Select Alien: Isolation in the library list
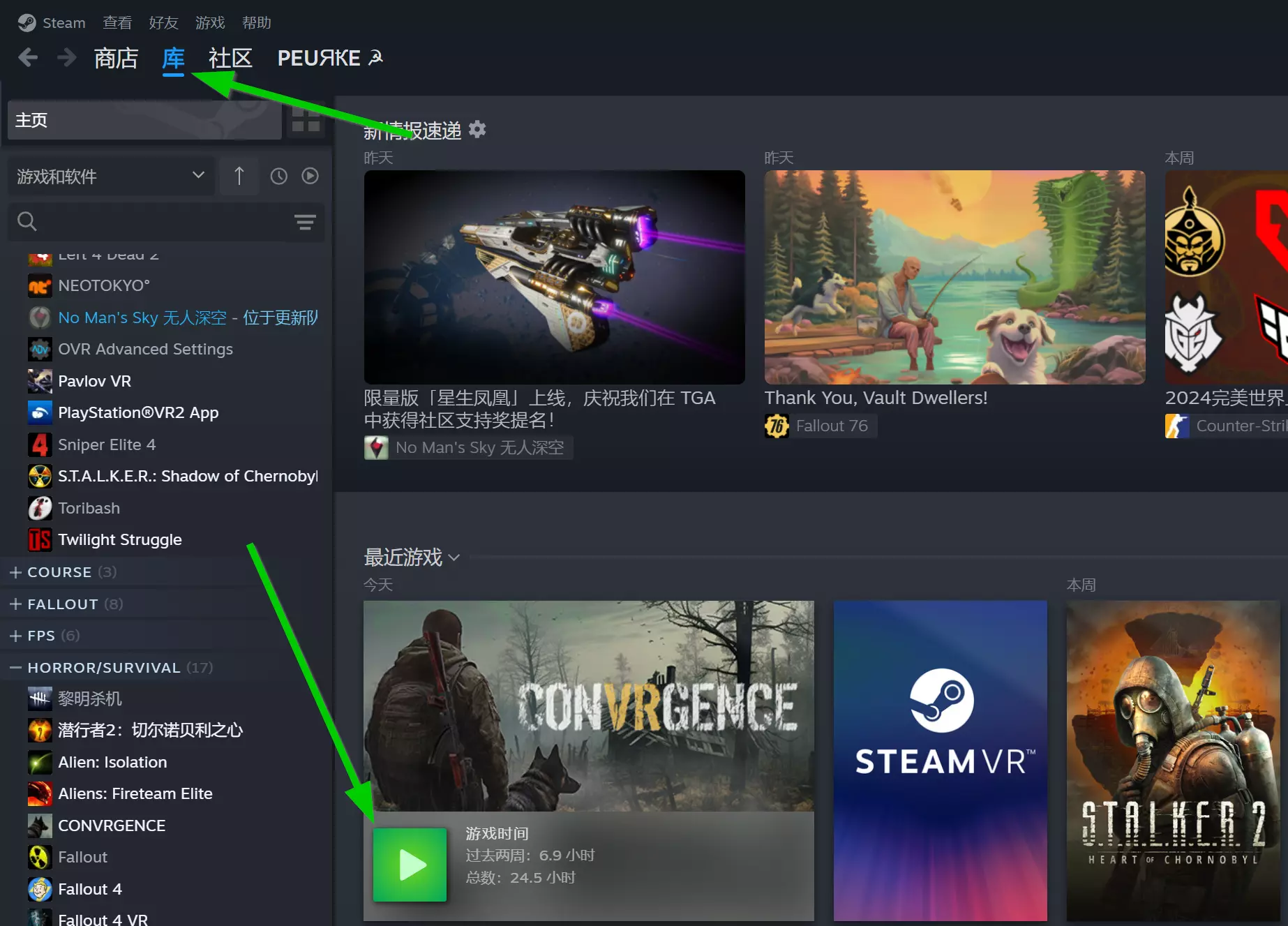 [x=112, y=762]
